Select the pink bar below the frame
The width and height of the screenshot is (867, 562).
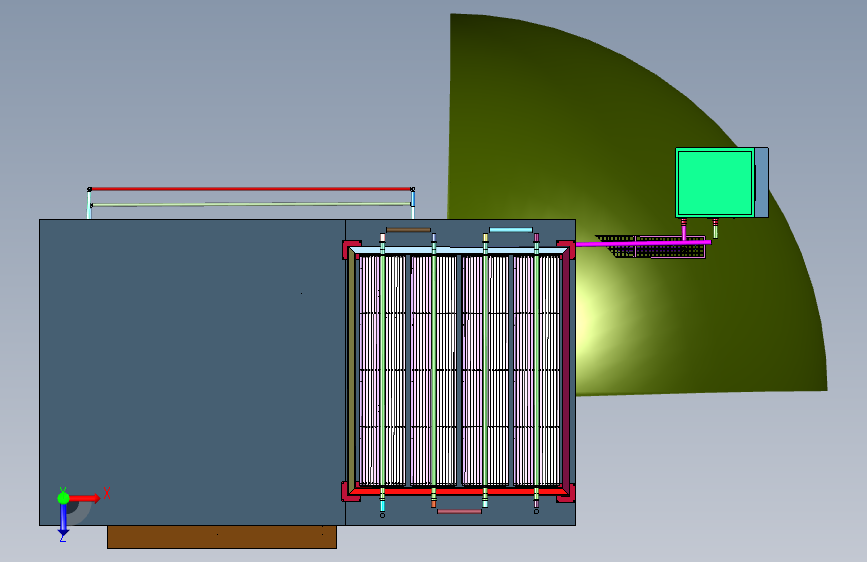[x=459, y=511]
